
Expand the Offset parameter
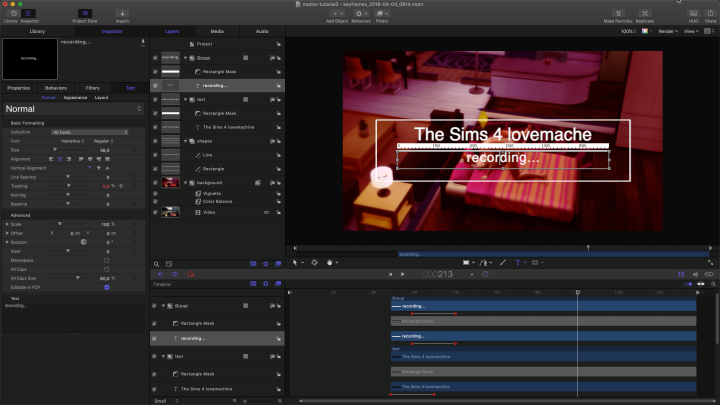[x=7, y=233]
